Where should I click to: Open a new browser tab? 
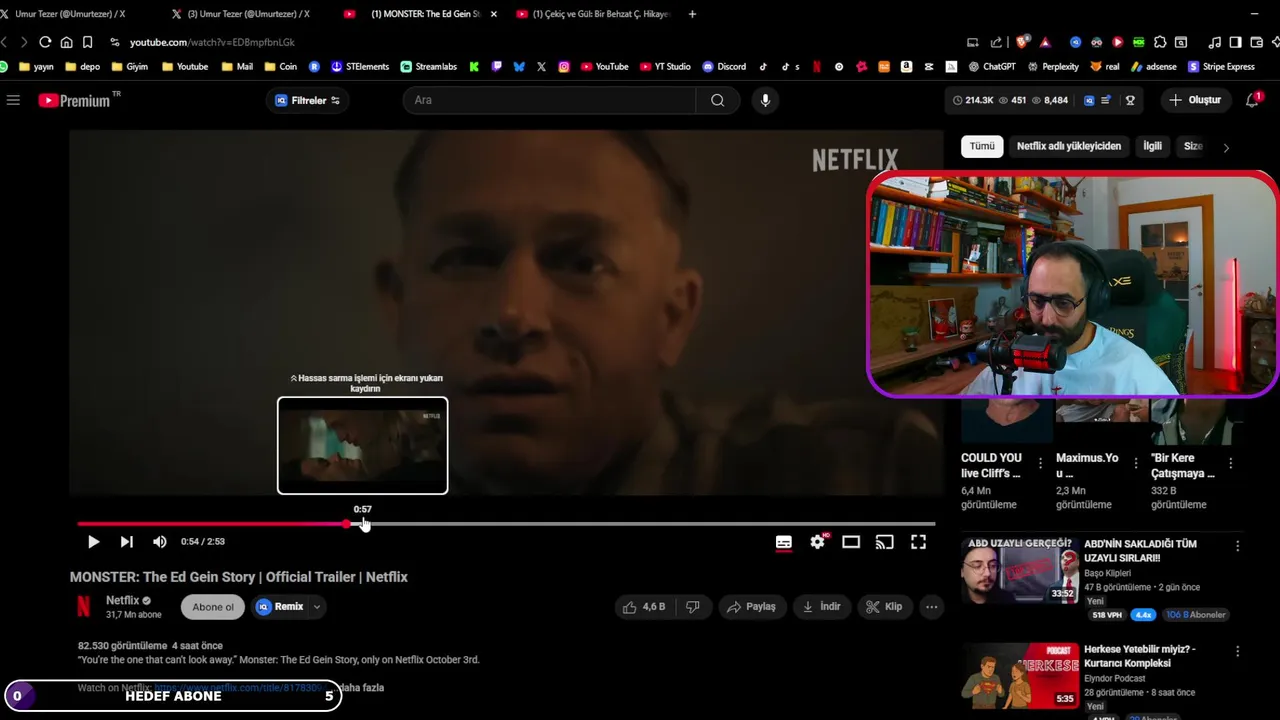pyautogui.click(x=692, y=14)
